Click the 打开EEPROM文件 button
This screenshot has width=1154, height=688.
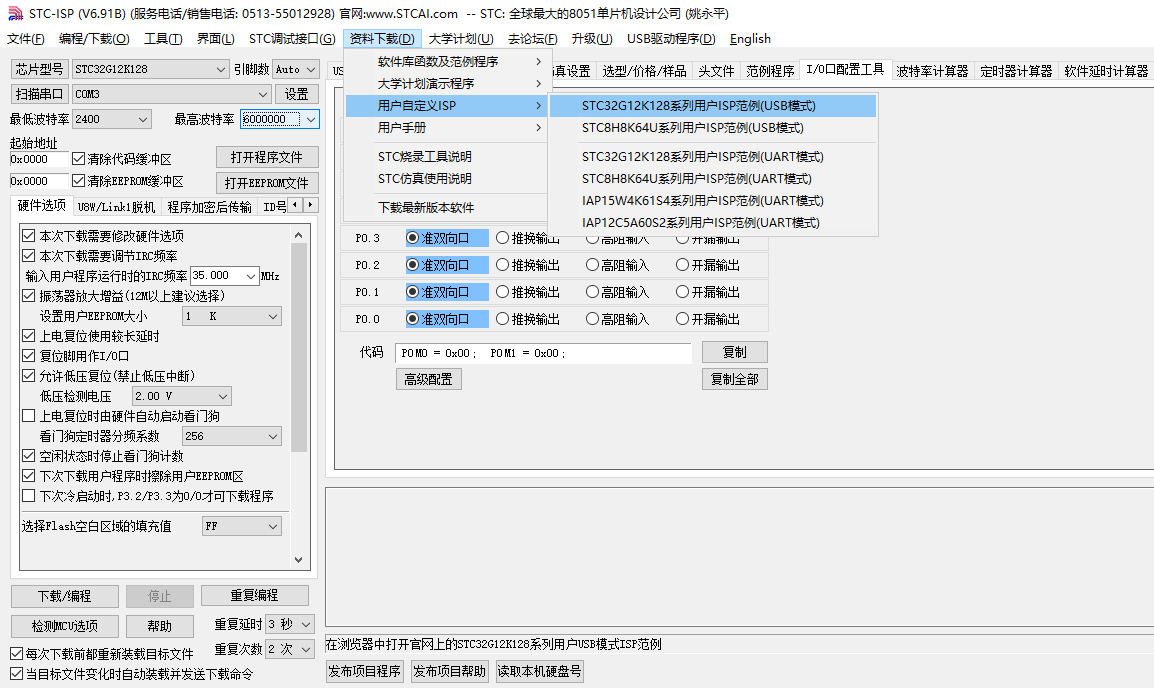[267, 182]
